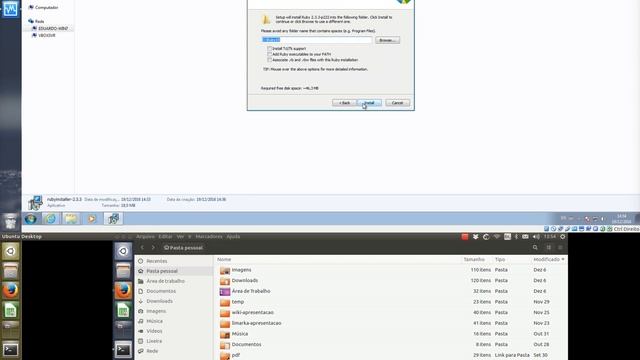Open Editar menu in Ubuntu Files

pyautogui.click(x=165, y=237)
